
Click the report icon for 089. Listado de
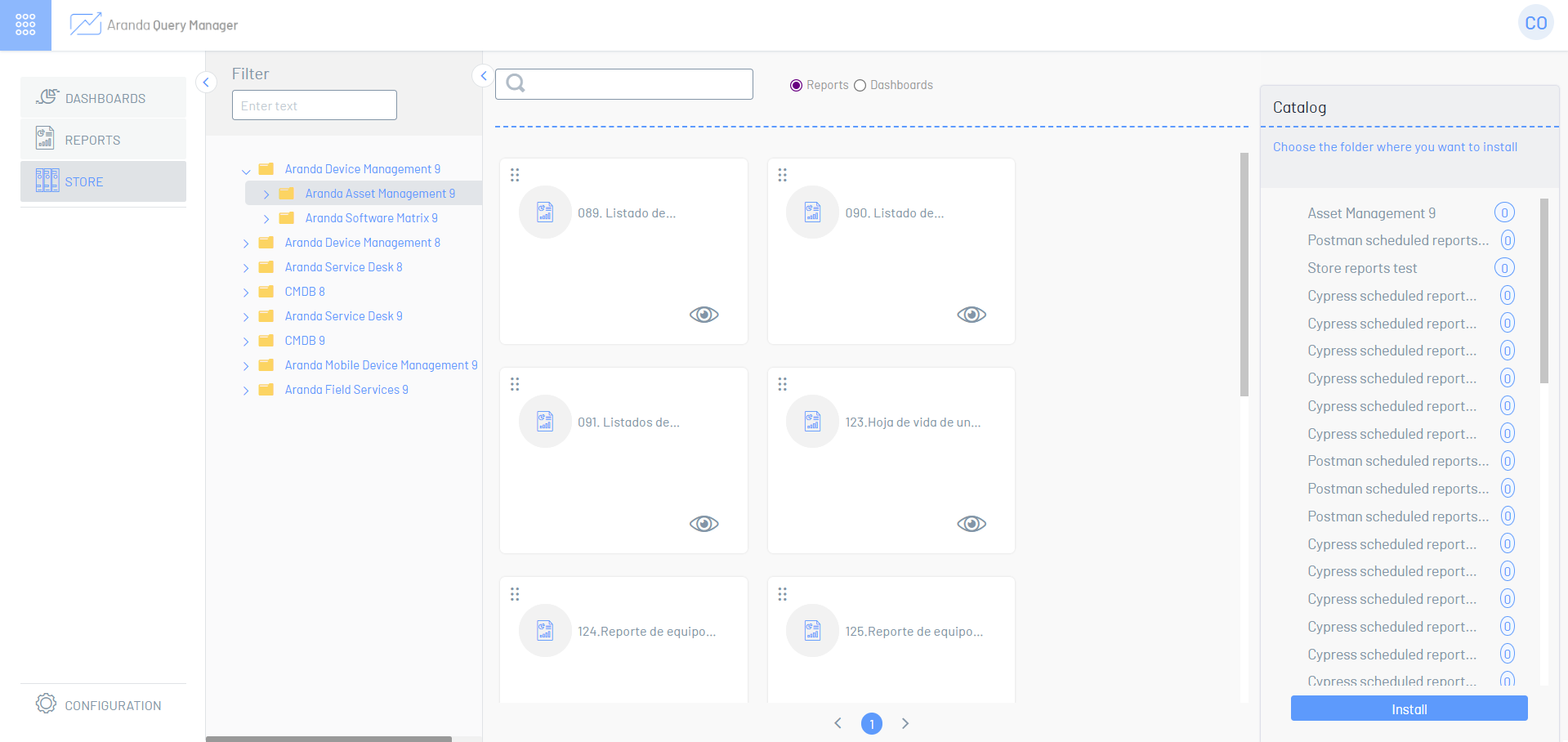[x=545, y=212]
